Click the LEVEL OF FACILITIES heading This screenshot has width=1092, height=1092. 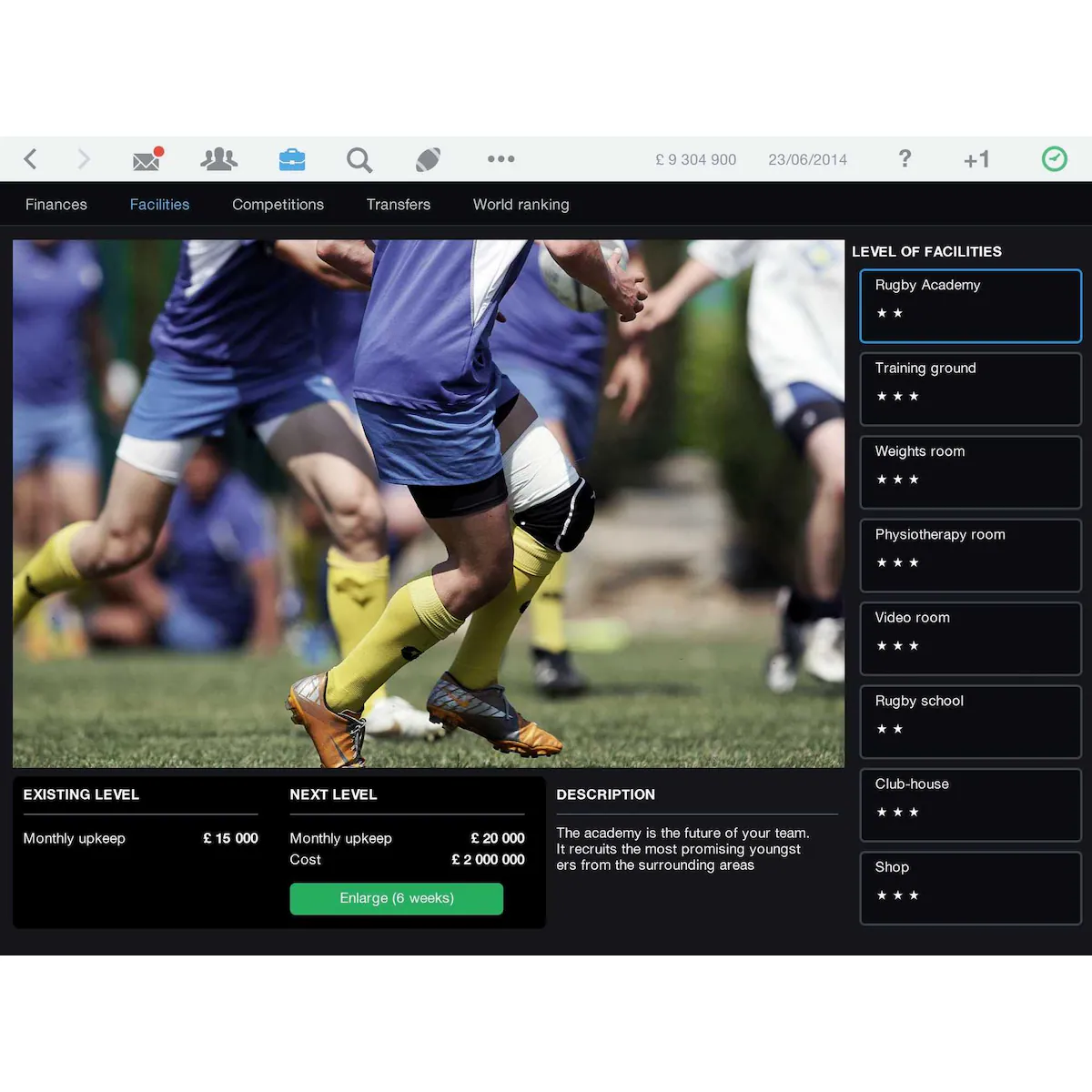pyautogui.click(x=926, y=251)
